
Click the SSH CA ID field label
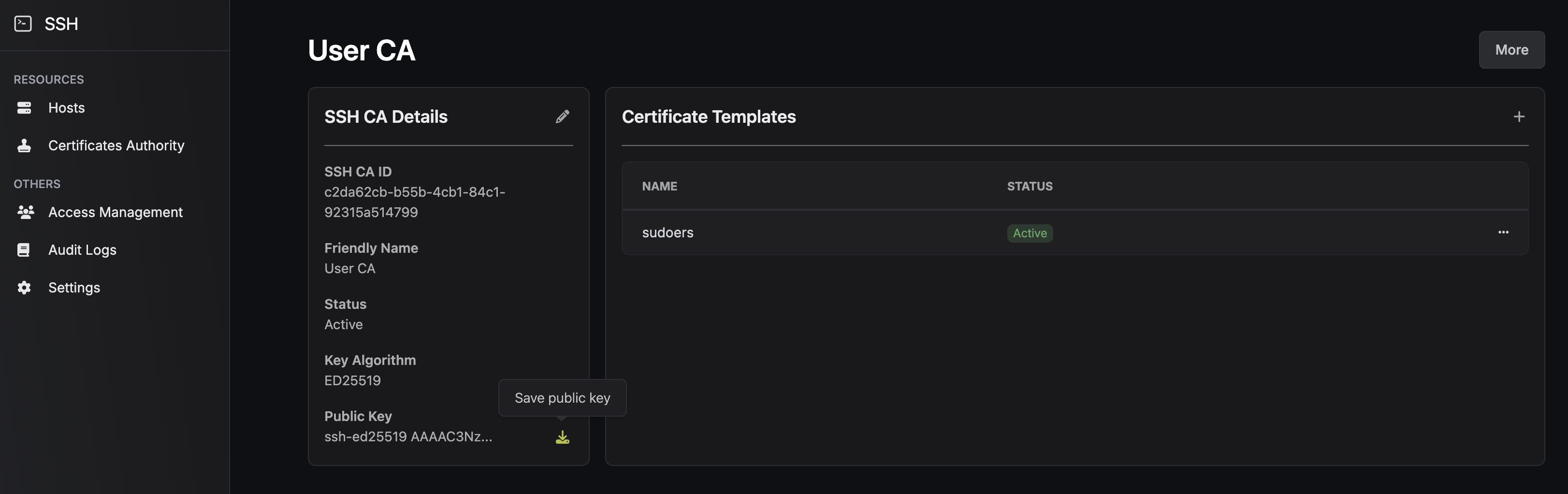[358, 172]
